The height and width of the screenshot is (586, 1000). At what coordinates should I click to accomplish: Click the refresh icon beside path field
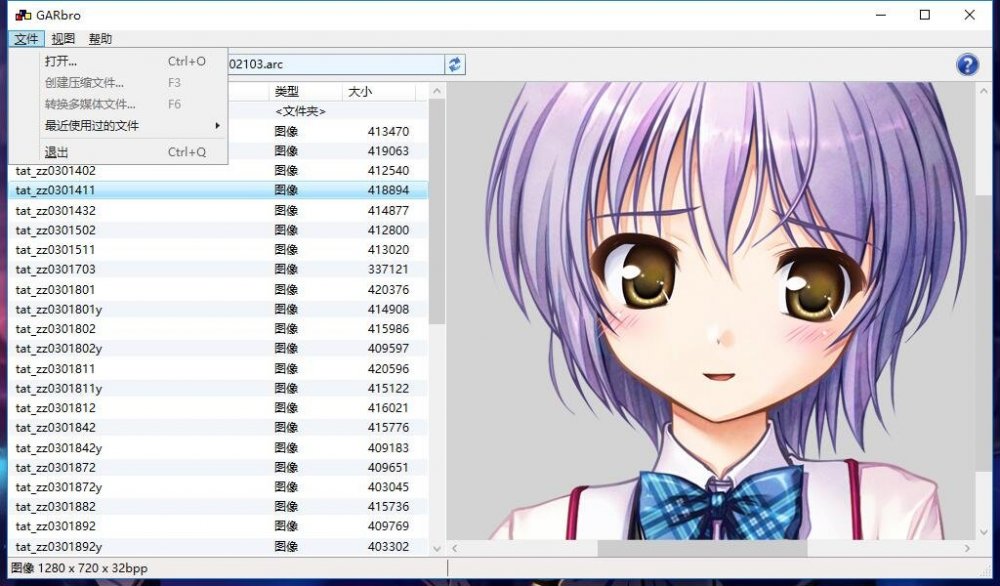[455, 64]
